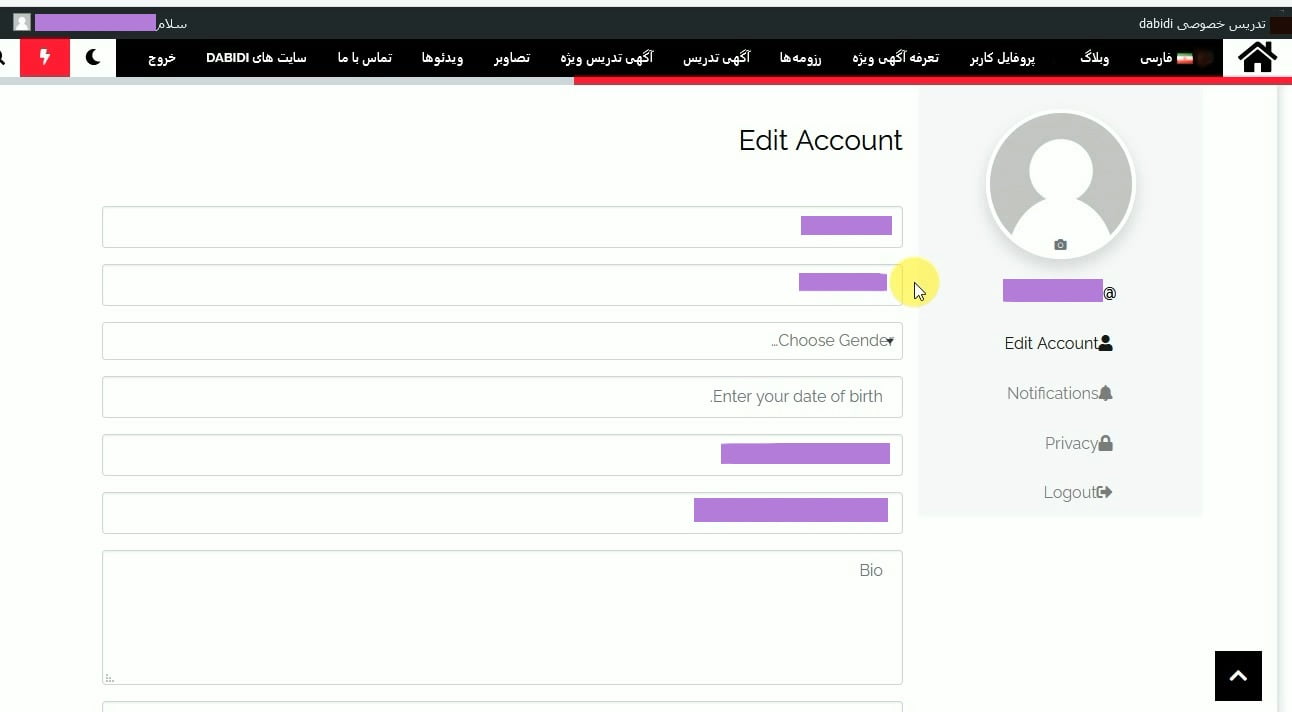This screenshot has height=712, width=1292.
Task: Open the Privacy settings in the sidebar
Action: click(1078, 443)
